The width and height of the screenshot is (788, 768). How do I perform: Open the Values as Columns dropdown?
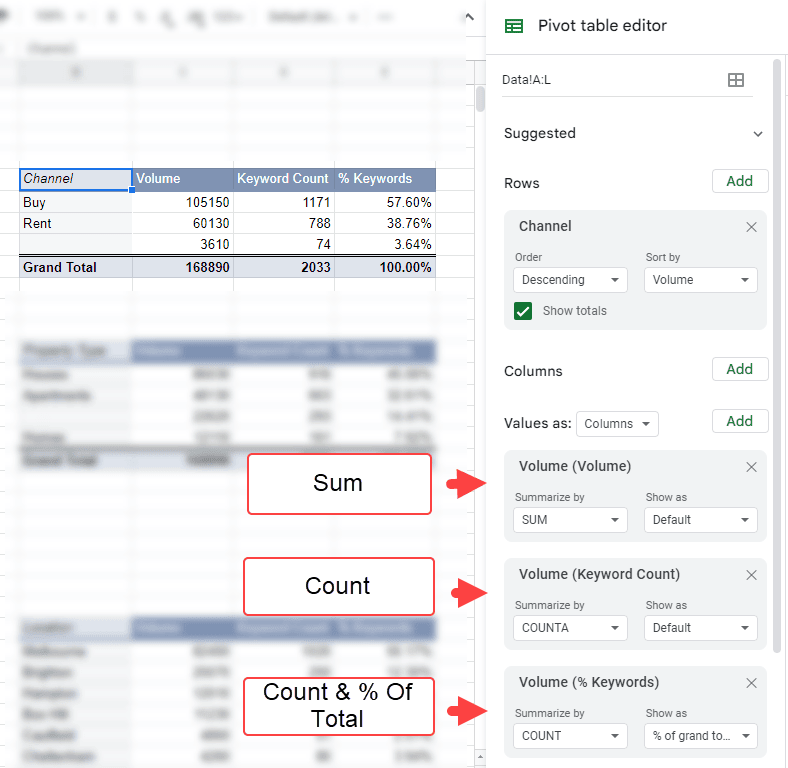pyautogui.click(x=617, y=424)
